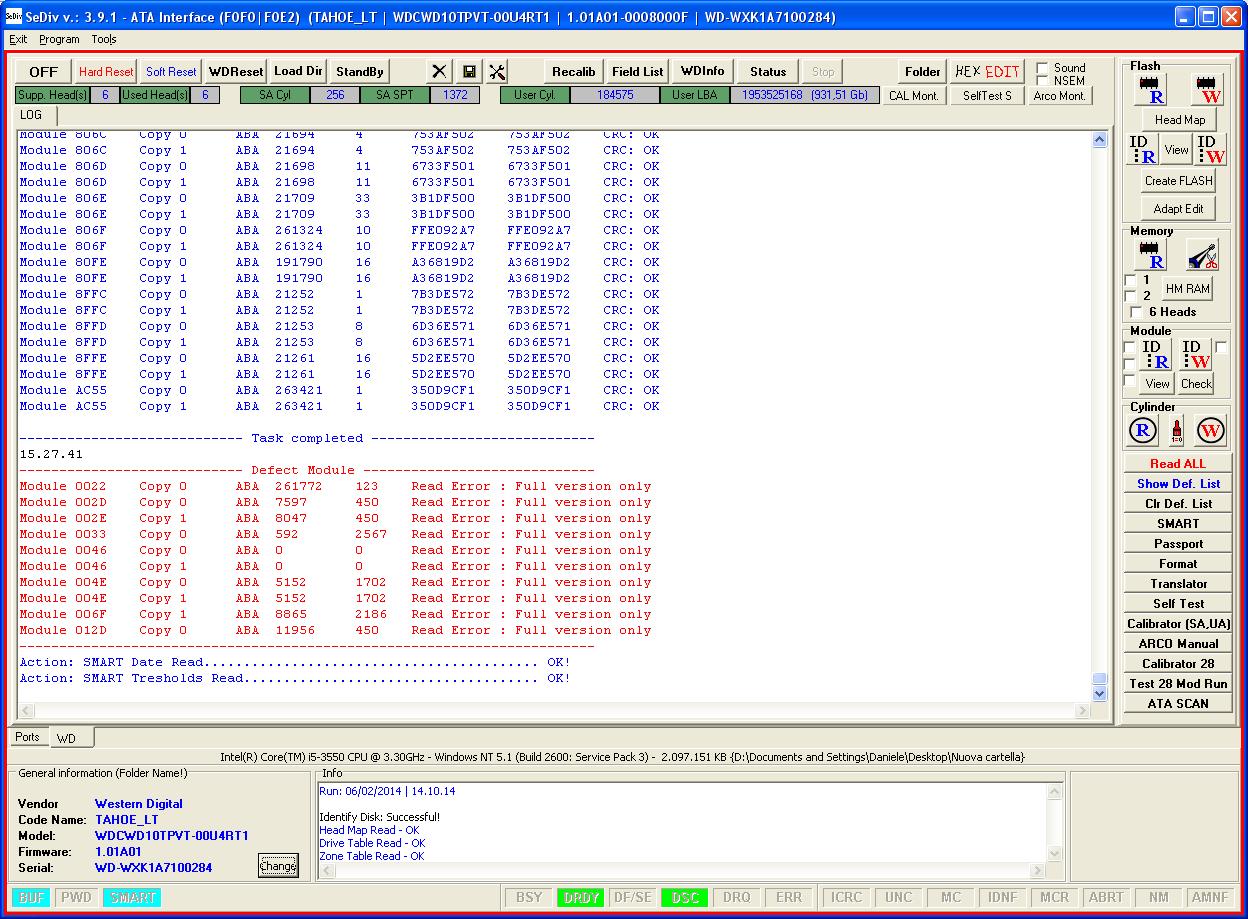Open the Translator function
Viewport: 1248px width, 919px height.
tap(1178, 584)
